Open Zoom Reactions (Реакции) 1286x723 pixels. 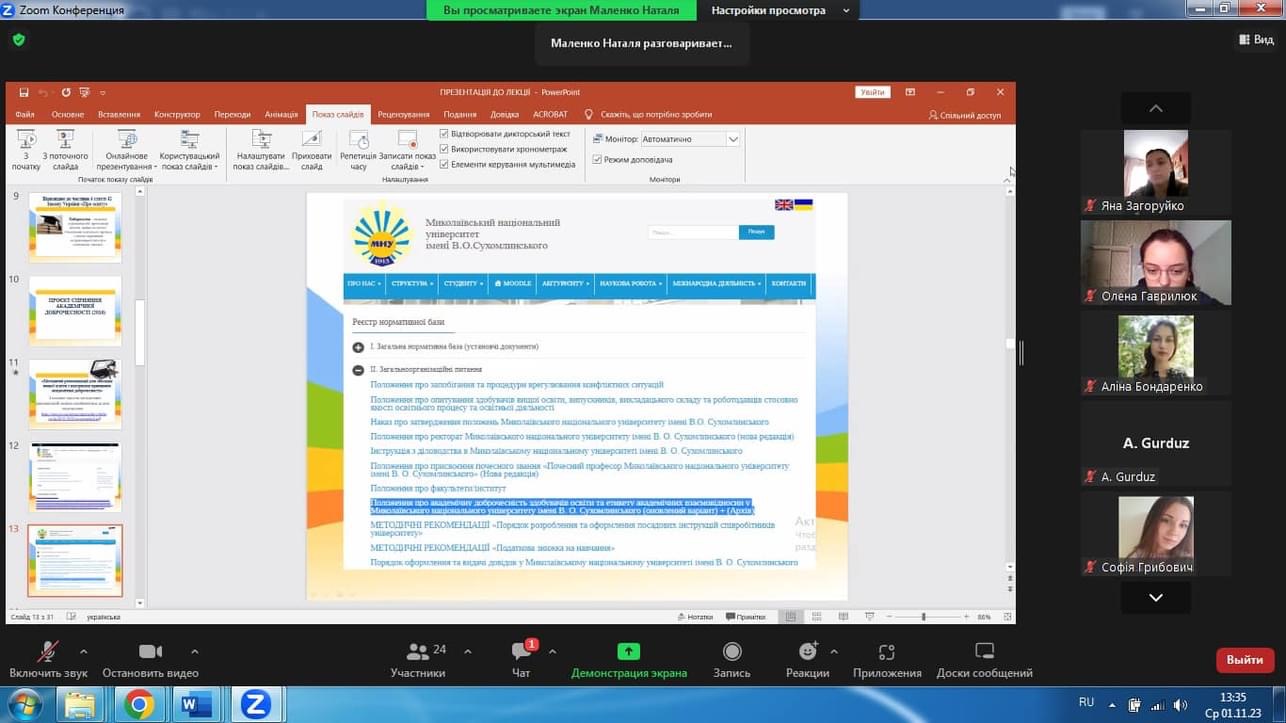tap(807, 660)
